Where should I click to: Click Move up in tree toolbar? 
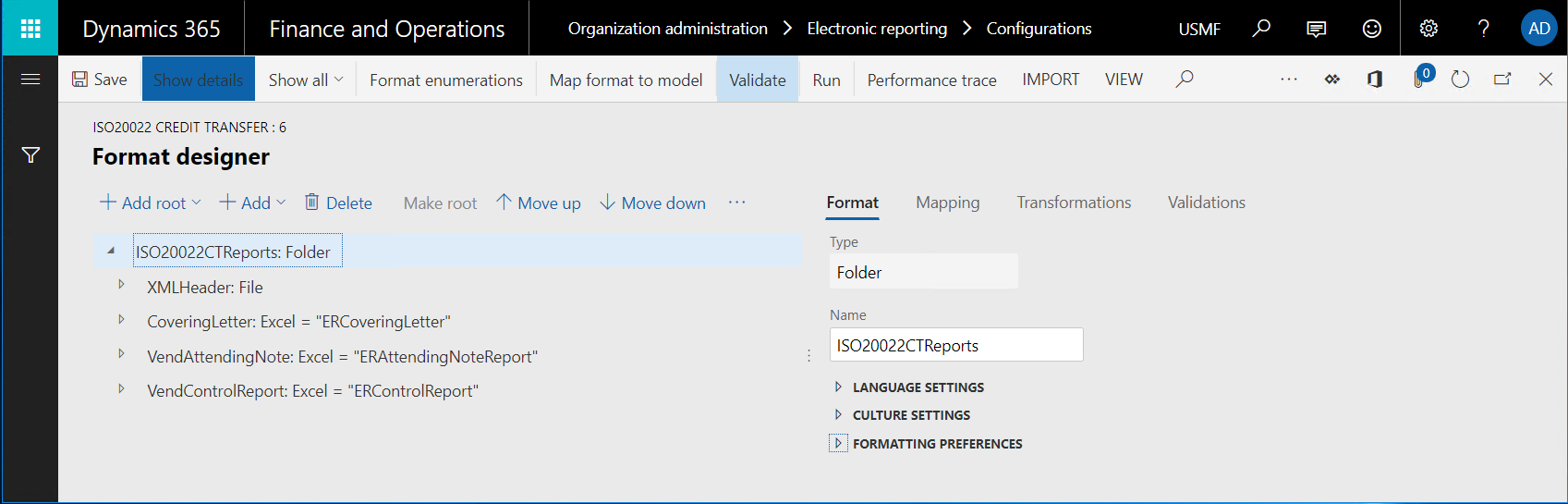pos(539,203)
